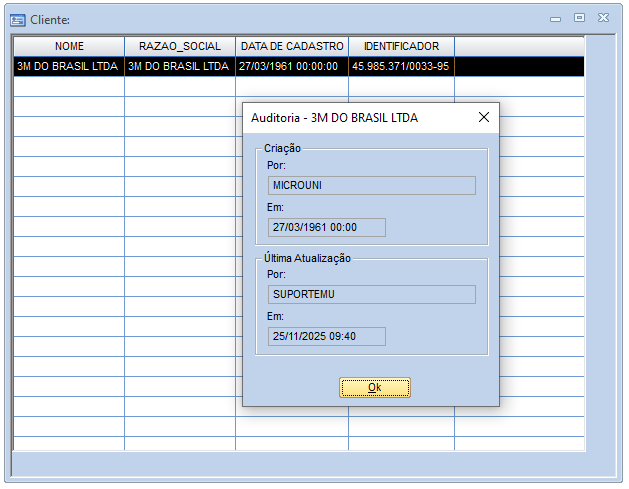Select the 3M DO BRASIL LTDA cell under NOME
The height and width of the screenshot is (489, 629).
pos(68,66)
